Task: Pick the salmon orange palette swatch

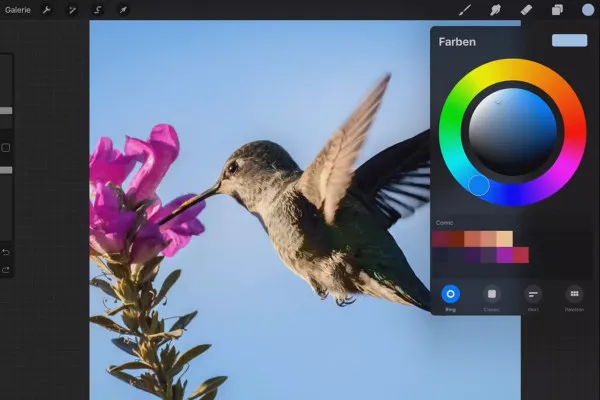Action: click(472, 239)
